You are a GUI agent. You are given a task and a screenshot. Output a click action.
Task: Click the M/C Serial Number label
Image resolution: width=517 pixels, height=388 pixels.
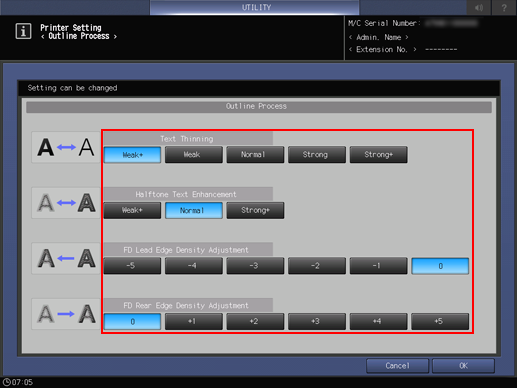pos(384,23)
